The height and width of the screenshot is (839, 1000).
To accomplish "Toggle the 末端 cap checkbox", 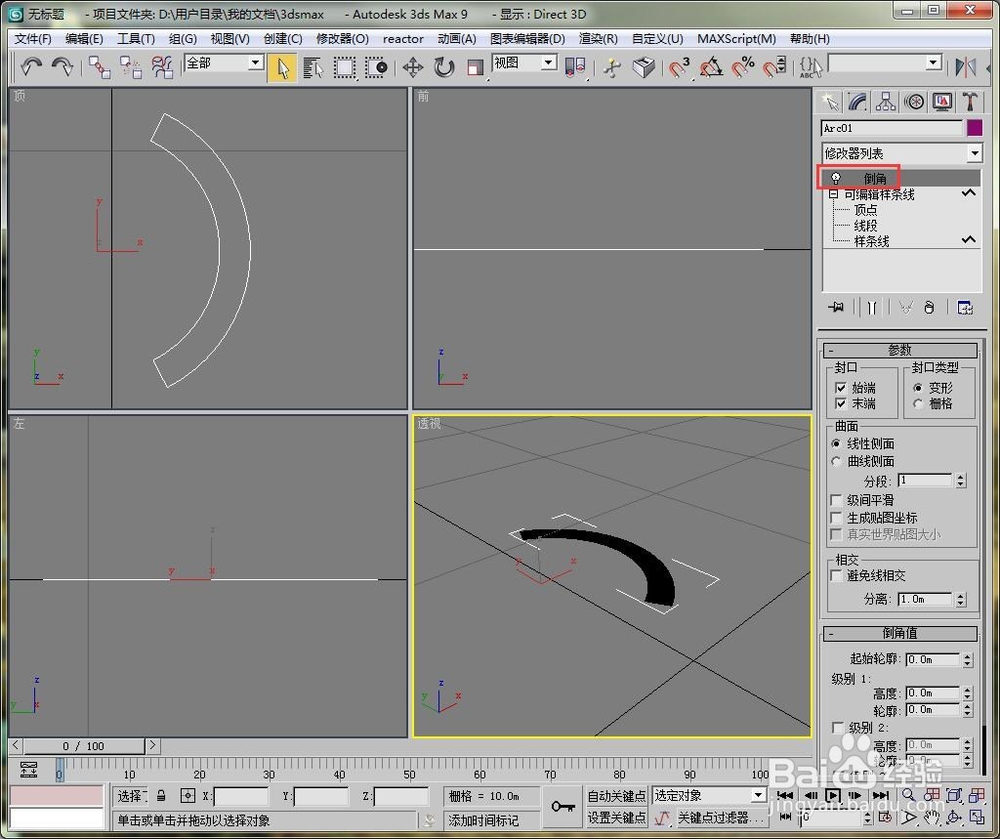I will [840, 404].
